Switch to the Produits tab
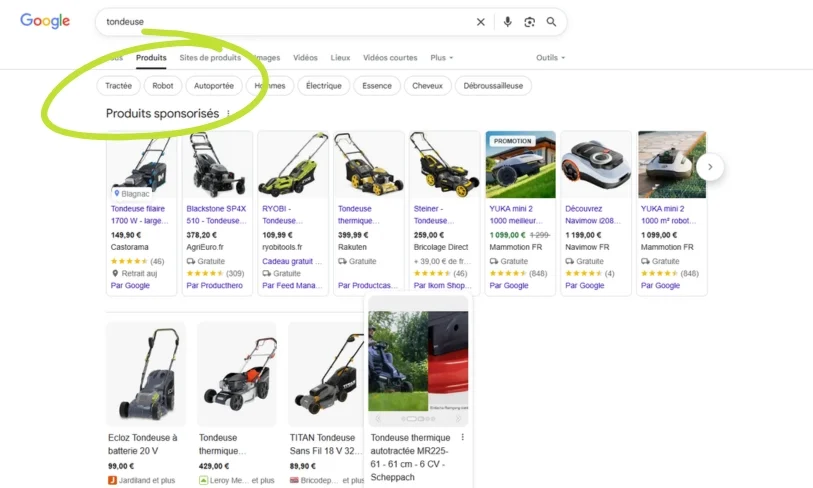Viewport: 813px width, 488px height. coord(151,58)
